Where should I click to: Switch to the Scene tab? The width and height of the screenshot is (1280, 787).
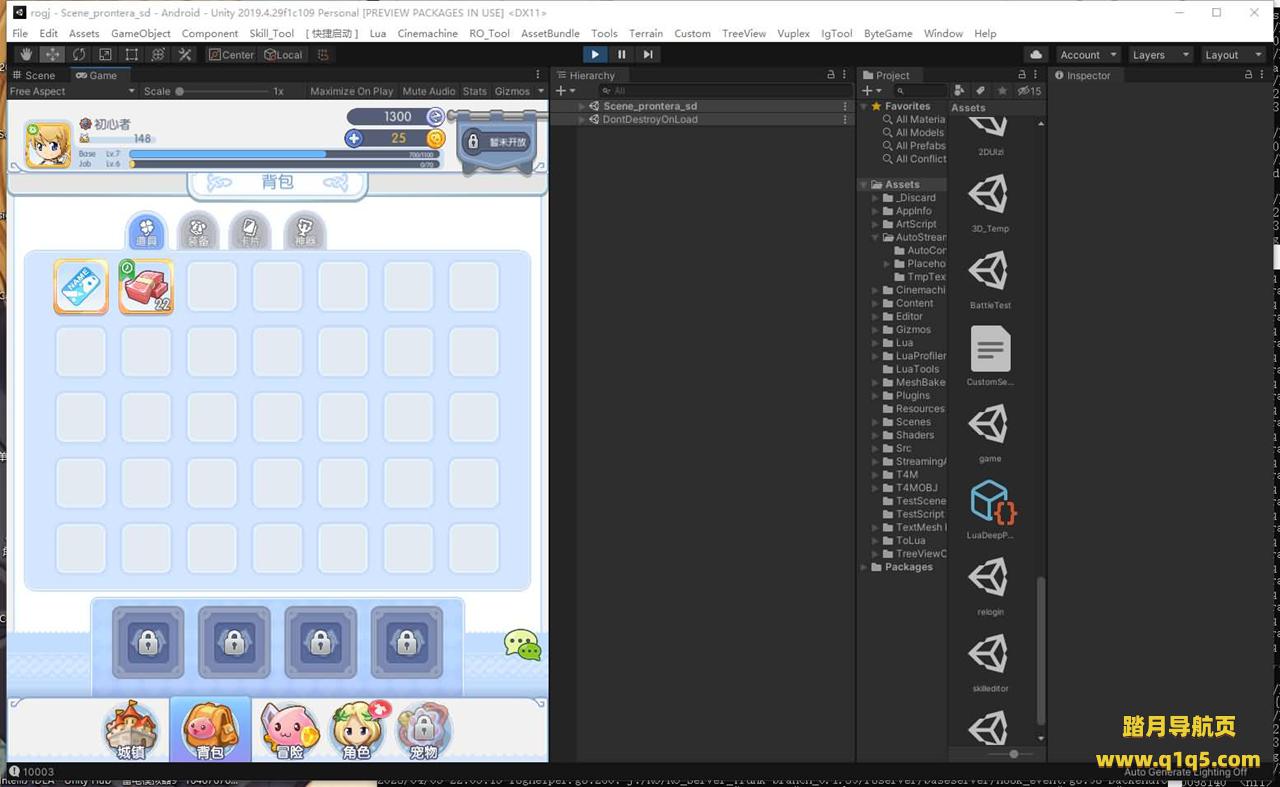coord(34,75)
